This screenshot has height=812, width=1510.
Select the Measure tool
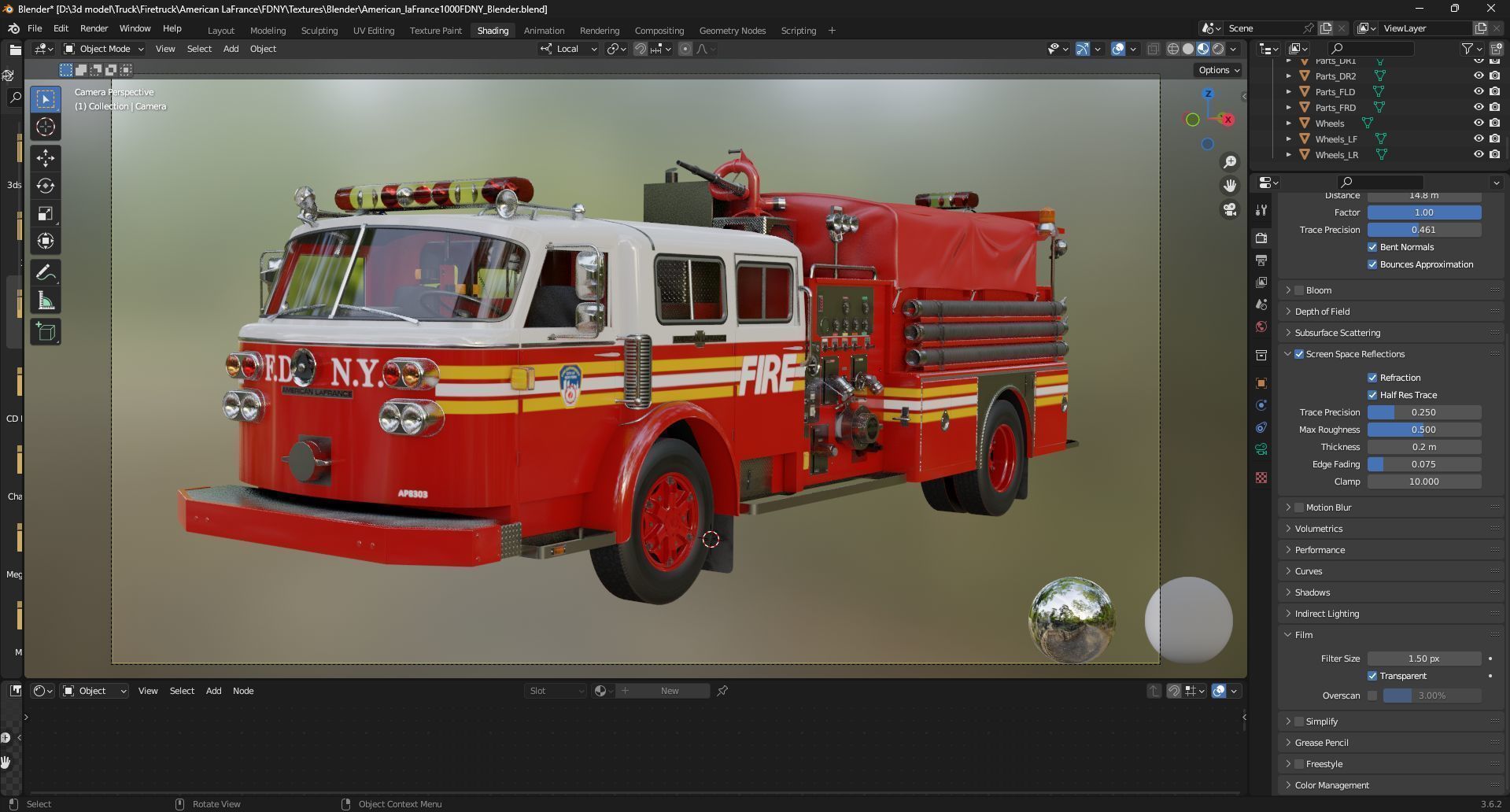(46, 301)
